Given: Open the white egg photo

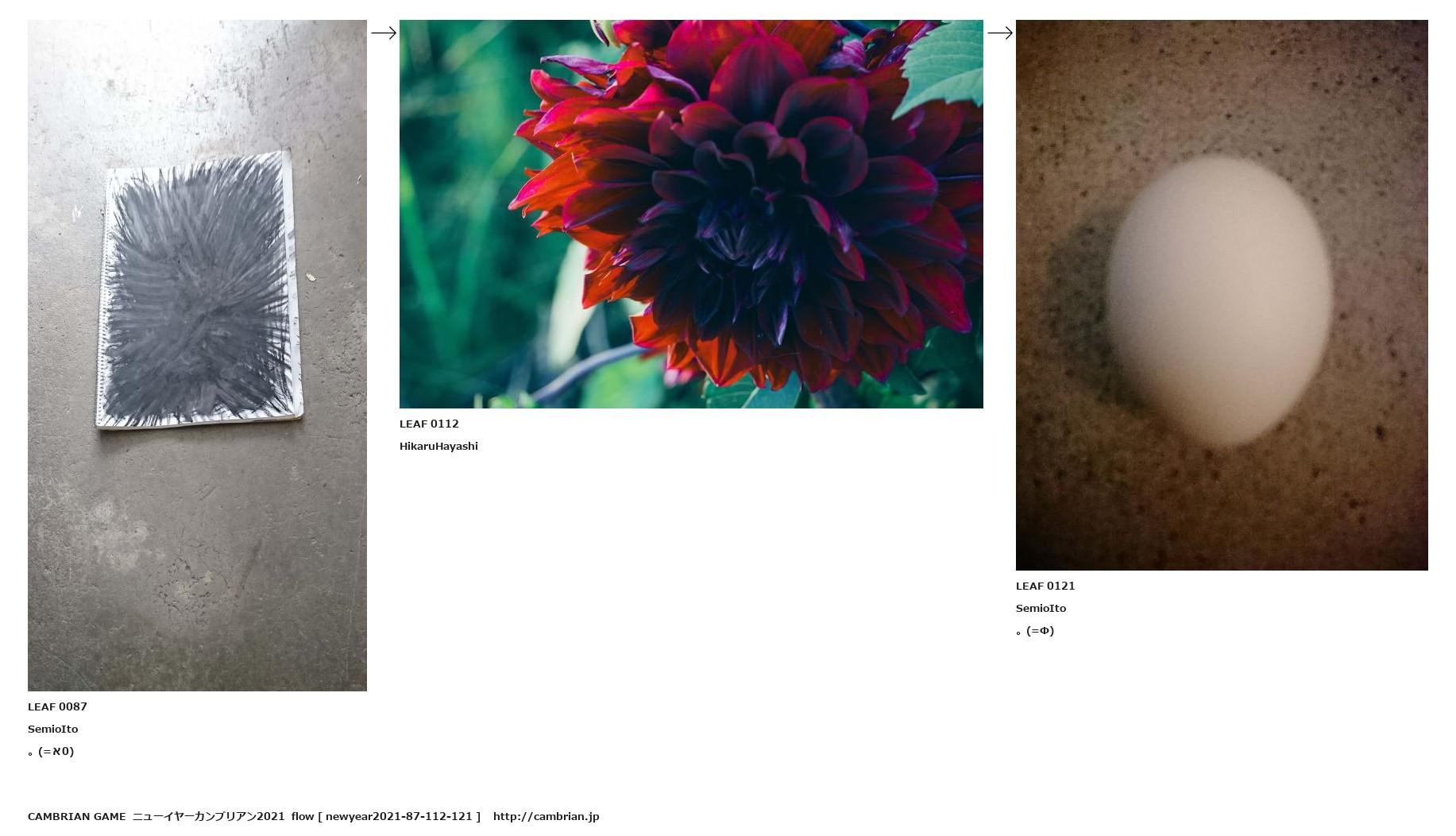Looking at the screenshot, I should pos(1222,295).
